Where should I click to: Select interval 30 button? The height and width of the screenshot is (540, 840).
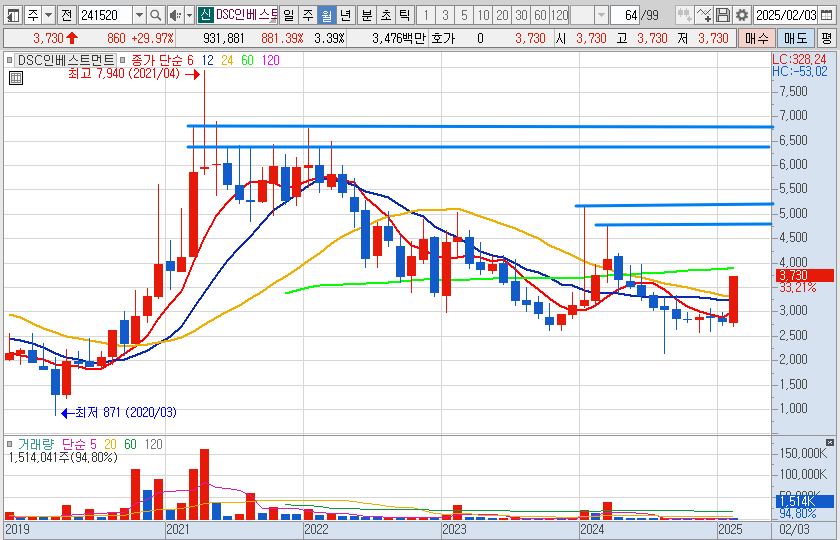521,15
